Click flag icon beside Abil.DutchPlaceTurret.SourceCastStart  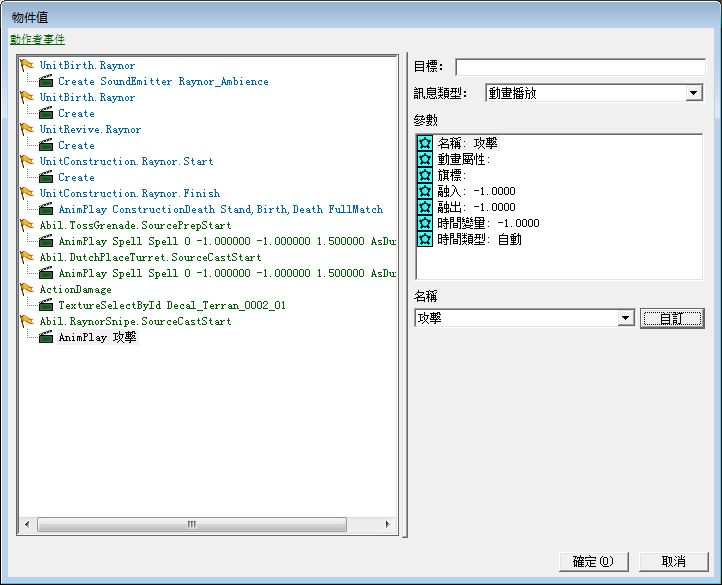[27, 257]
